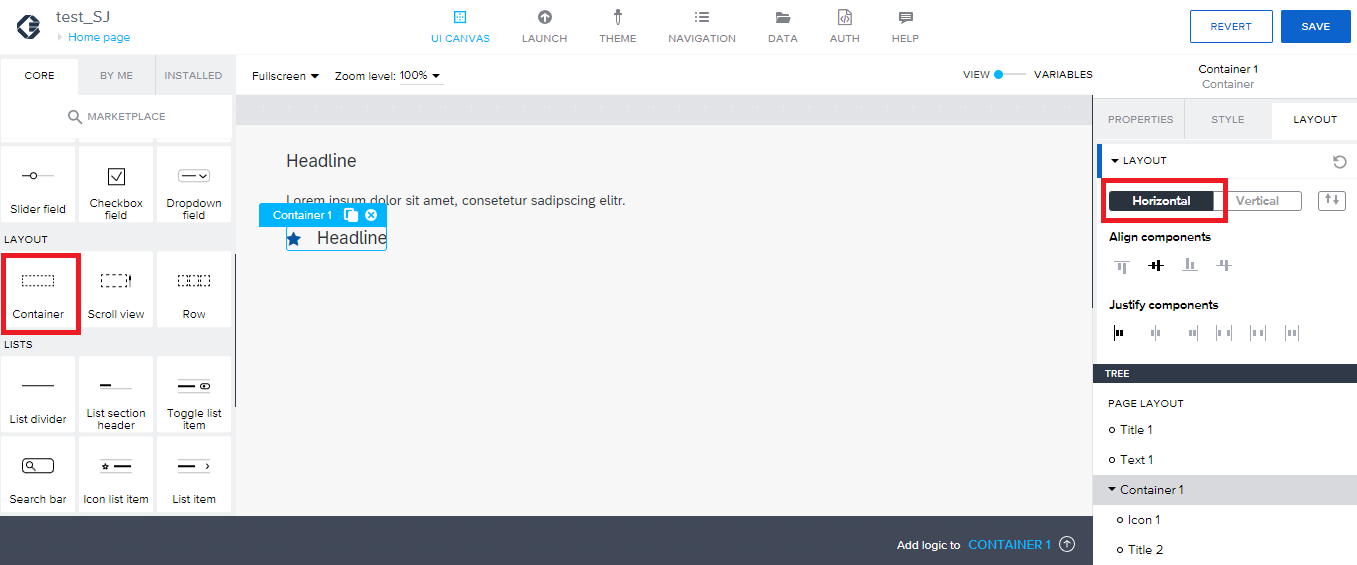The width and height of the screenshot is (1357, 565).
Task: Select the Horizontal layout direction
Action: 1161,201
